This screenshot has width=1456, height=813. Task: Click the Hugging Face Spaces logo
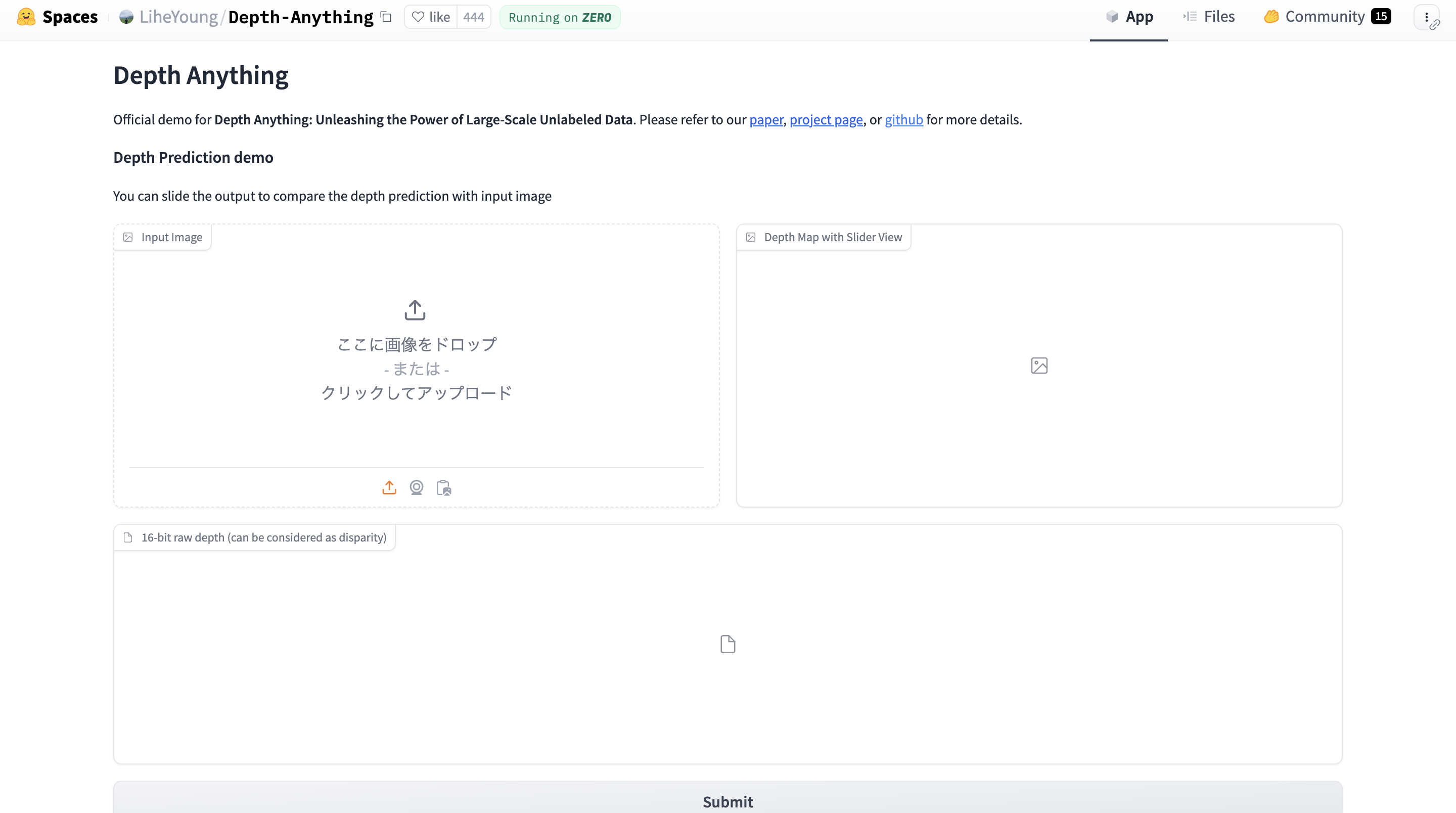pyautogui.click(x=26, y=17)
